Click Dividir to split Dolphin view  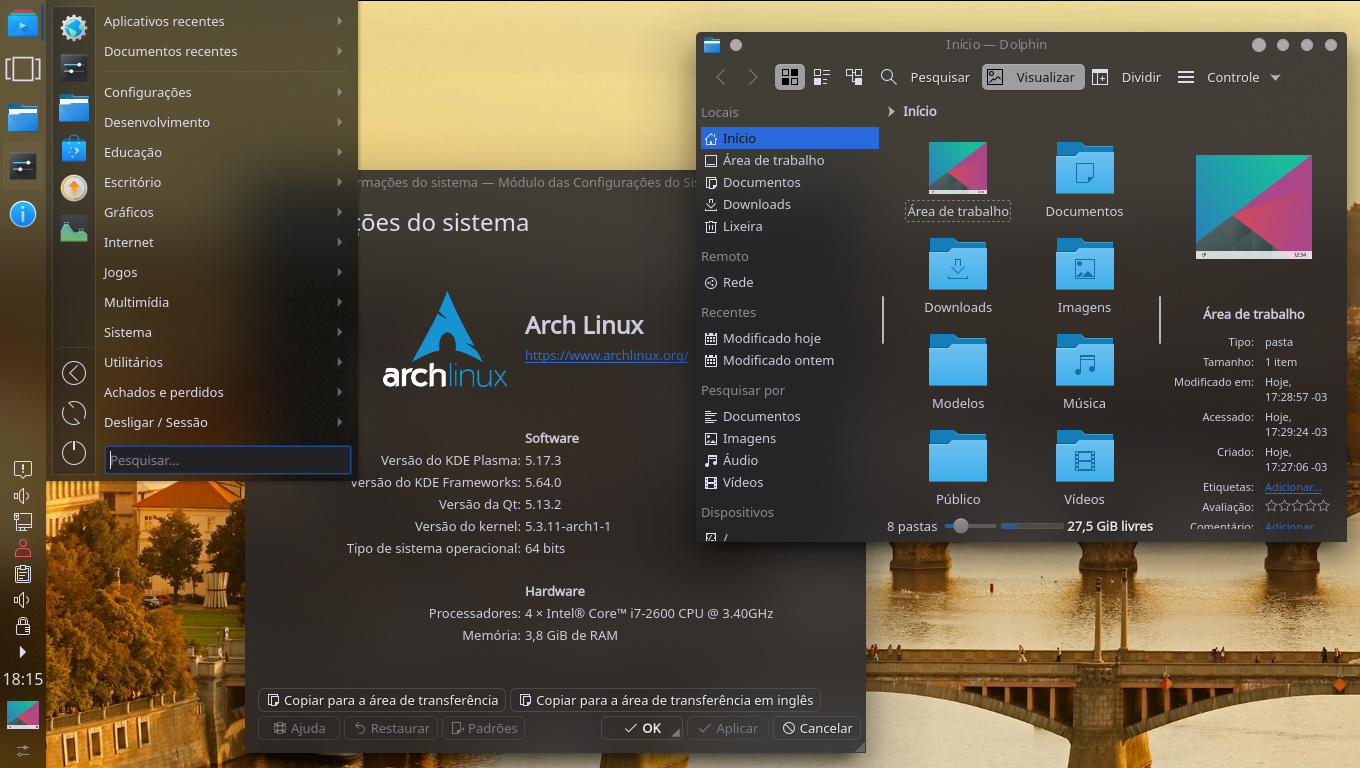pyautogui.click(x=1126, y=77)
